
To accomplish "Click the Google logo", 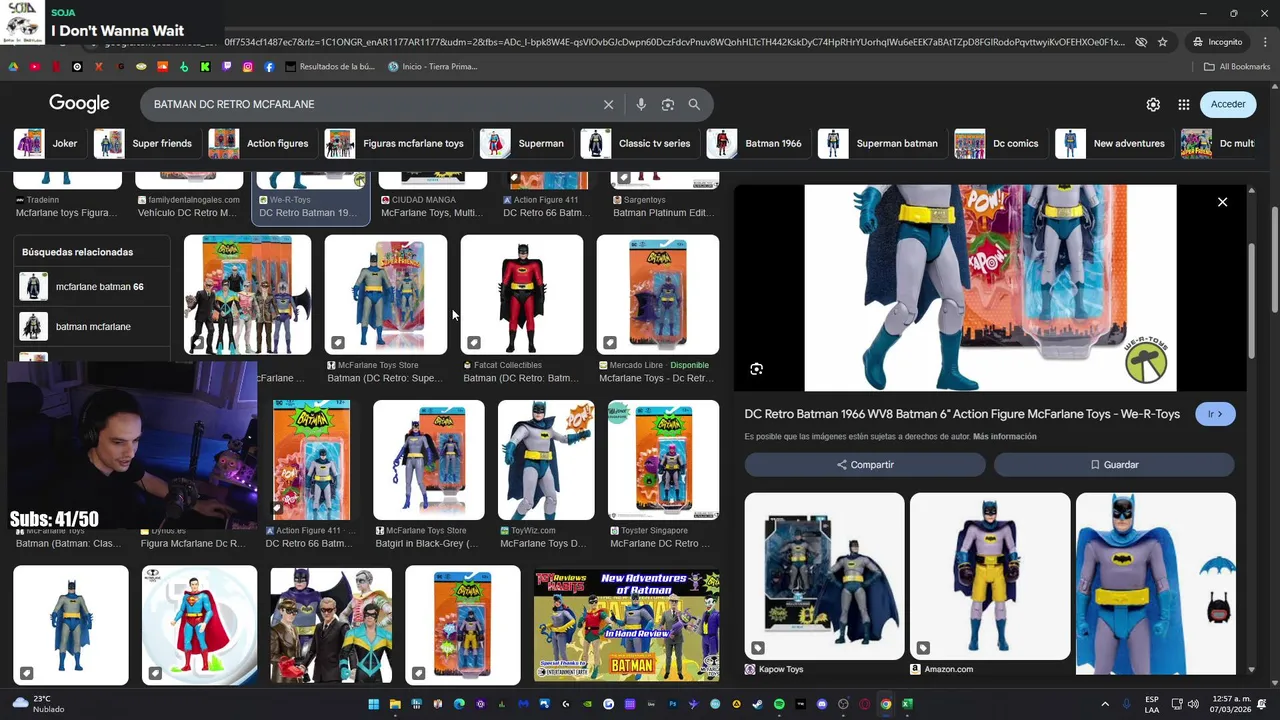I will tap(79, 103).
